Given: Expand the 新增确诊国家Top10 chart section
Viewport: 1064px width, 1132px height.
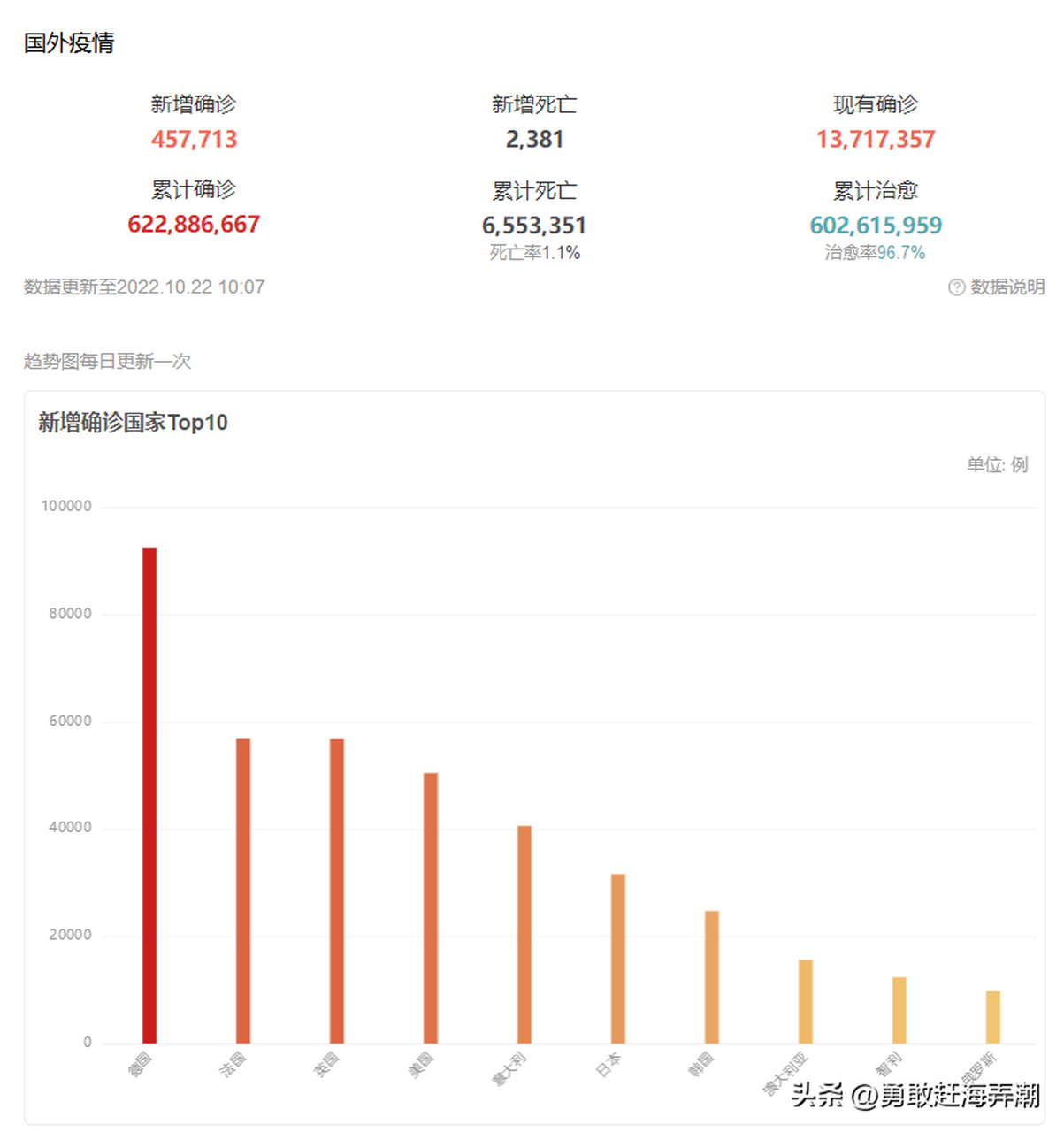Looking at the screenshot, I should click(131, 423).
